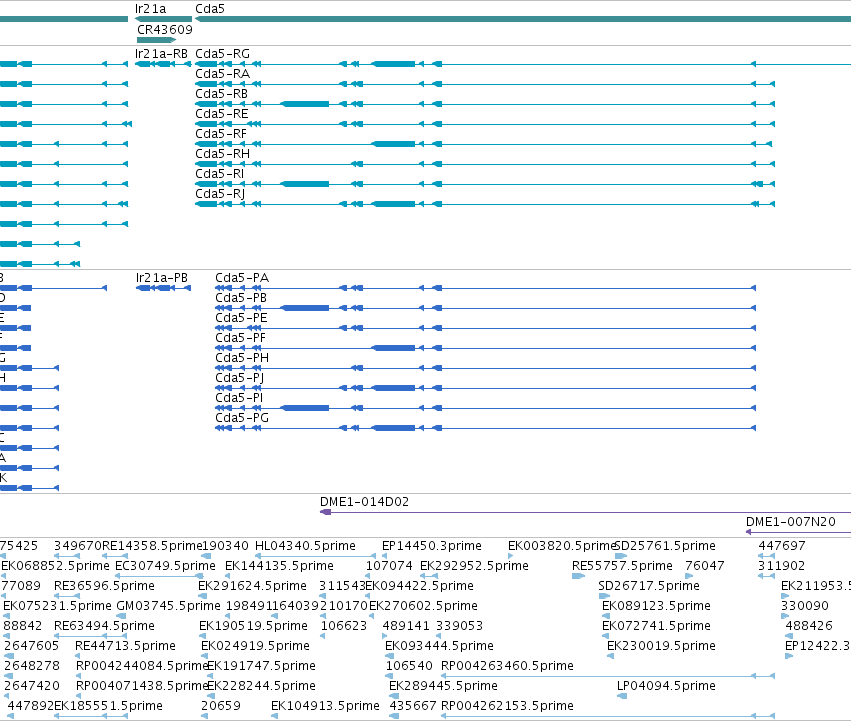This screenshot has width=851, height=721.
Task: Click the CR43609 gene feature
Action: coord(157,40)
